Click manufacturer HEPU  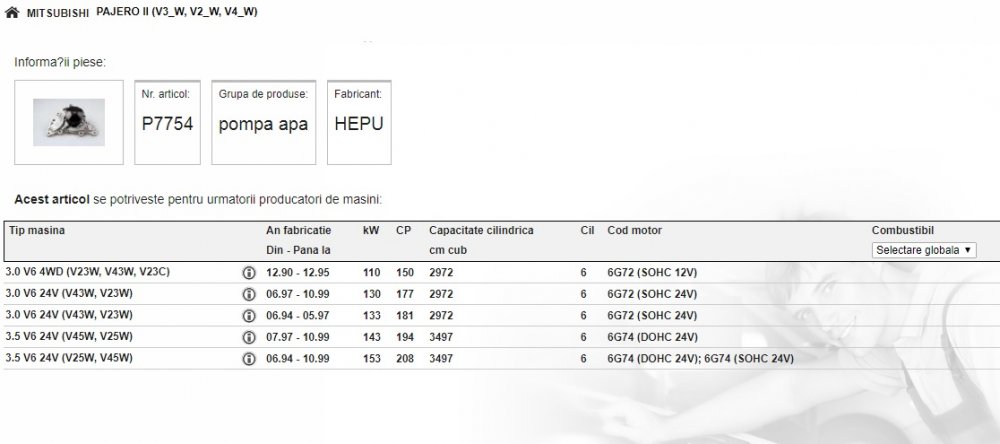[x=359, y=124]
